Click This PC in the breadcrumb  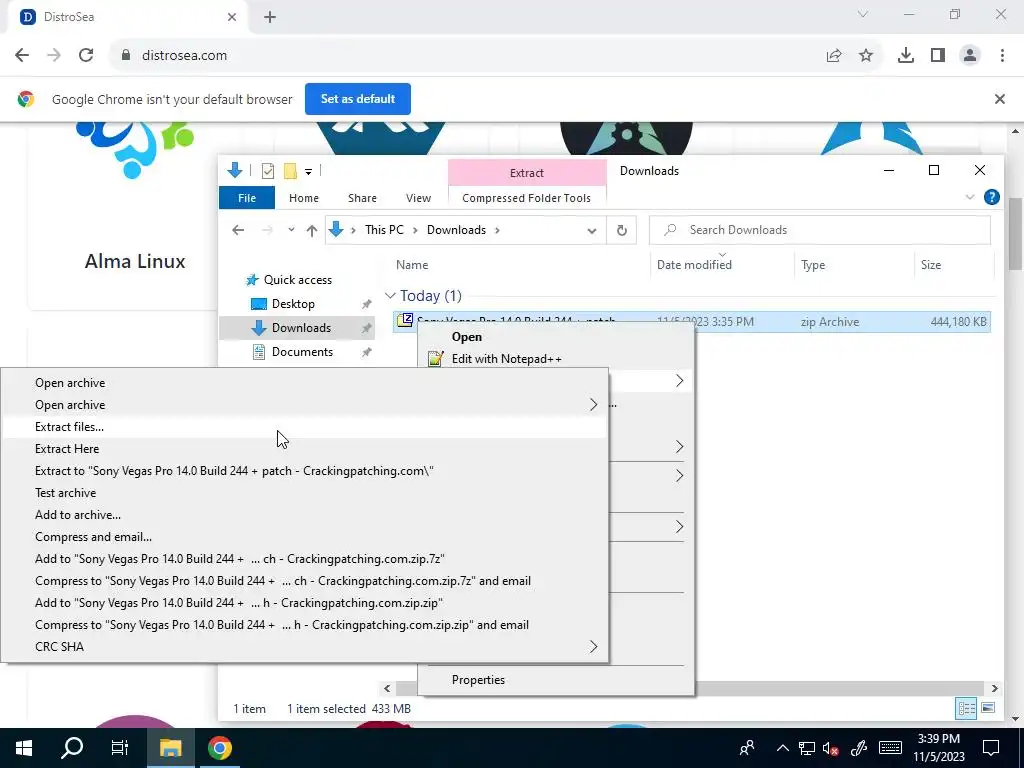tap(384, 230)
